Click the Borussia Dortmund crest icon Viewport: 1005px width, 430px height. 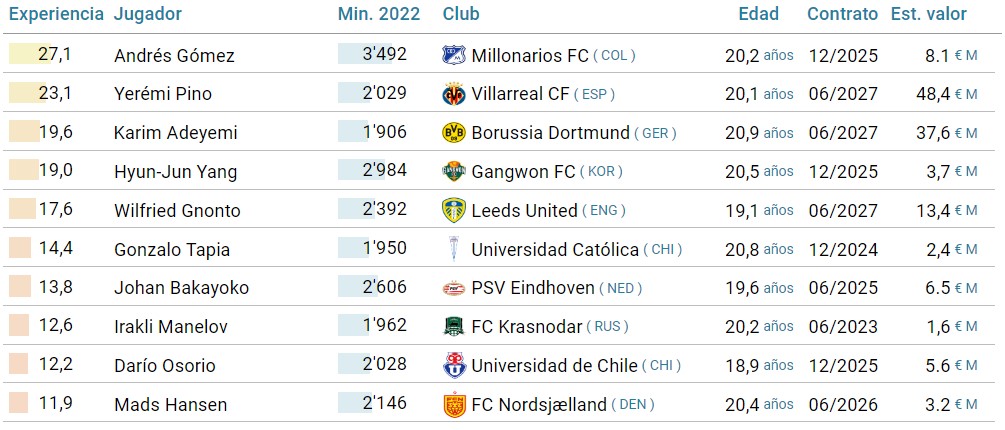[x=454, y=133]
